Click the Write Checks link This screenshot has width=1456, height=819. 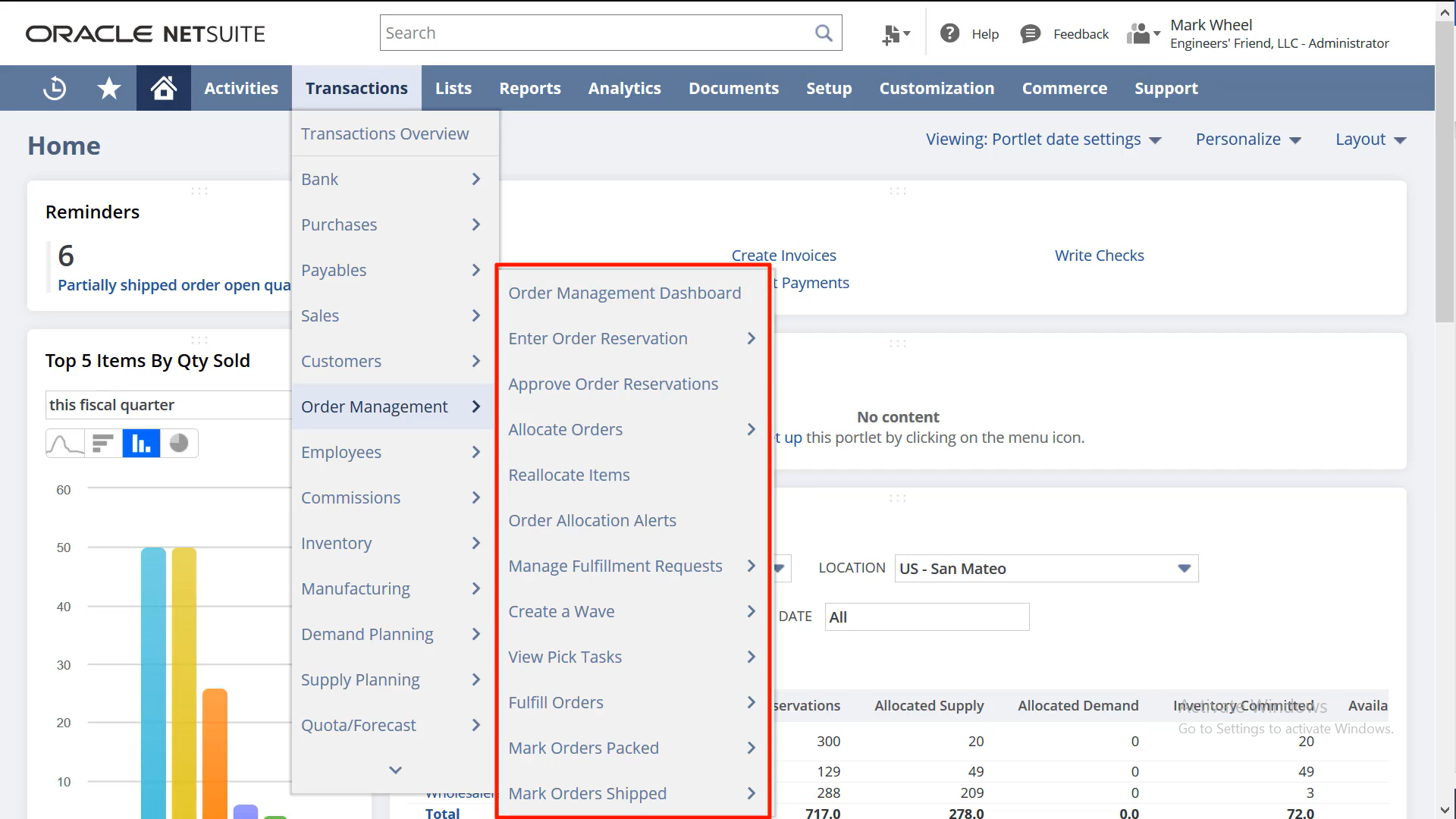pos(1099,256)
